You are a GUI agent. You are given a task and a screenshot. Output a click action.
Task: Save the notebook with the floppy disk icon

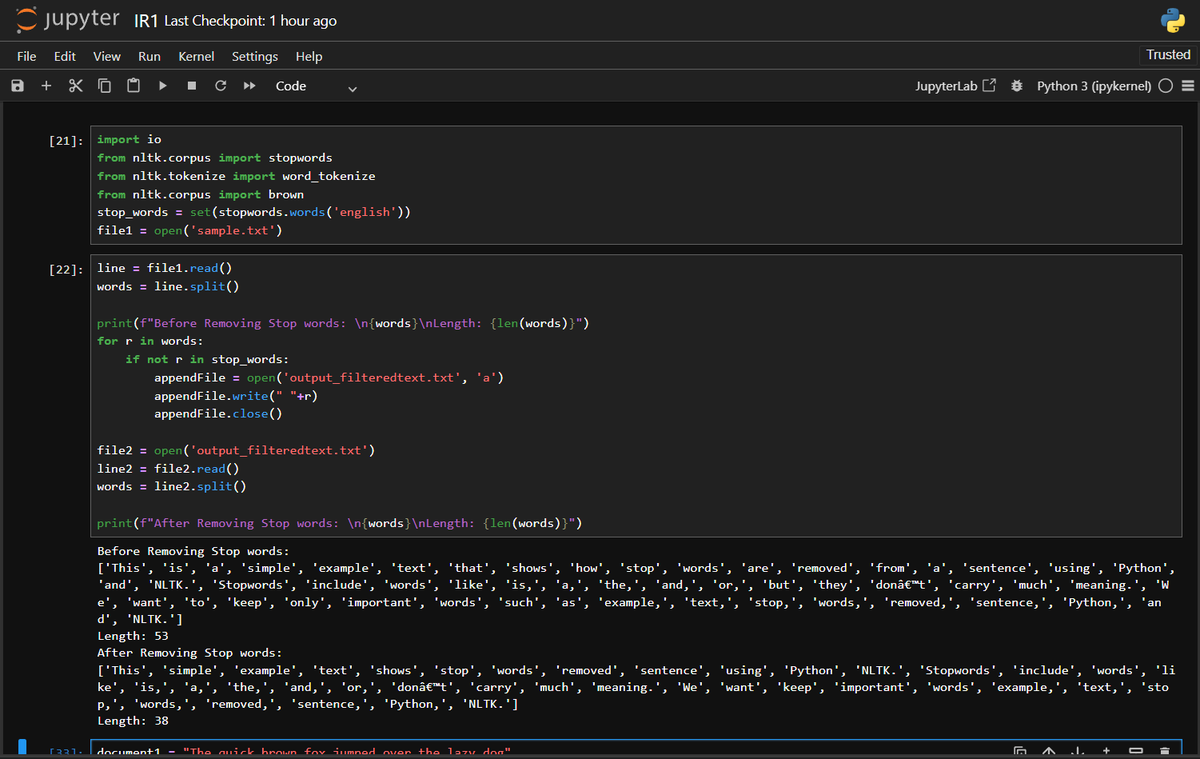tap(17, 86)
